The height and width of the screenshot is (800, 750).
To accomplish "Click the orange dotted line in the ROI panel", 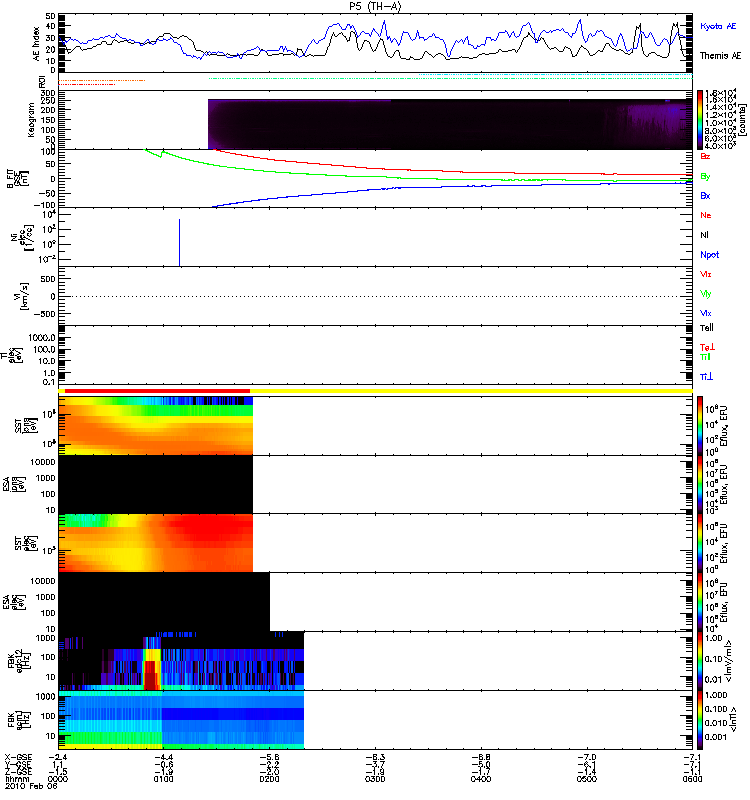I will (102, 81).
